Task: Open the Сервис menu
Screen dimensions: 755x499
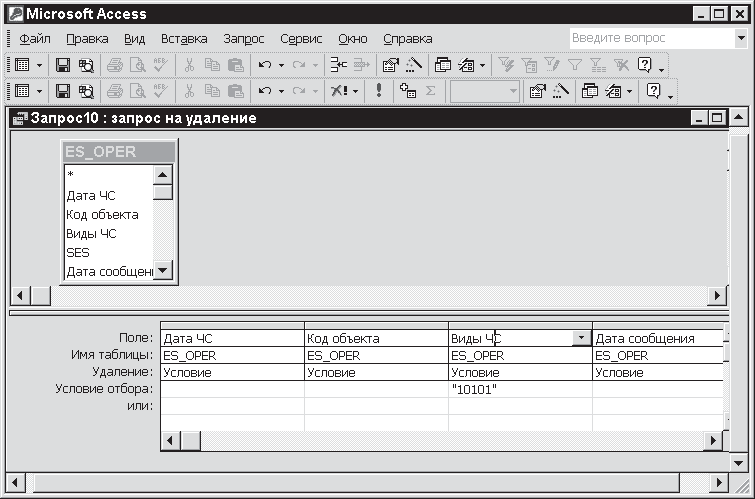Action: pos(301,39)
